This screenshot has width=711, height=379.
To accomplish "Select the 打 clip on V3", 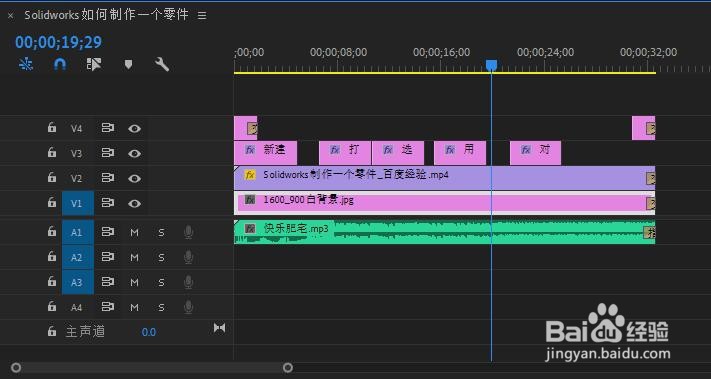I will point(345,153).
